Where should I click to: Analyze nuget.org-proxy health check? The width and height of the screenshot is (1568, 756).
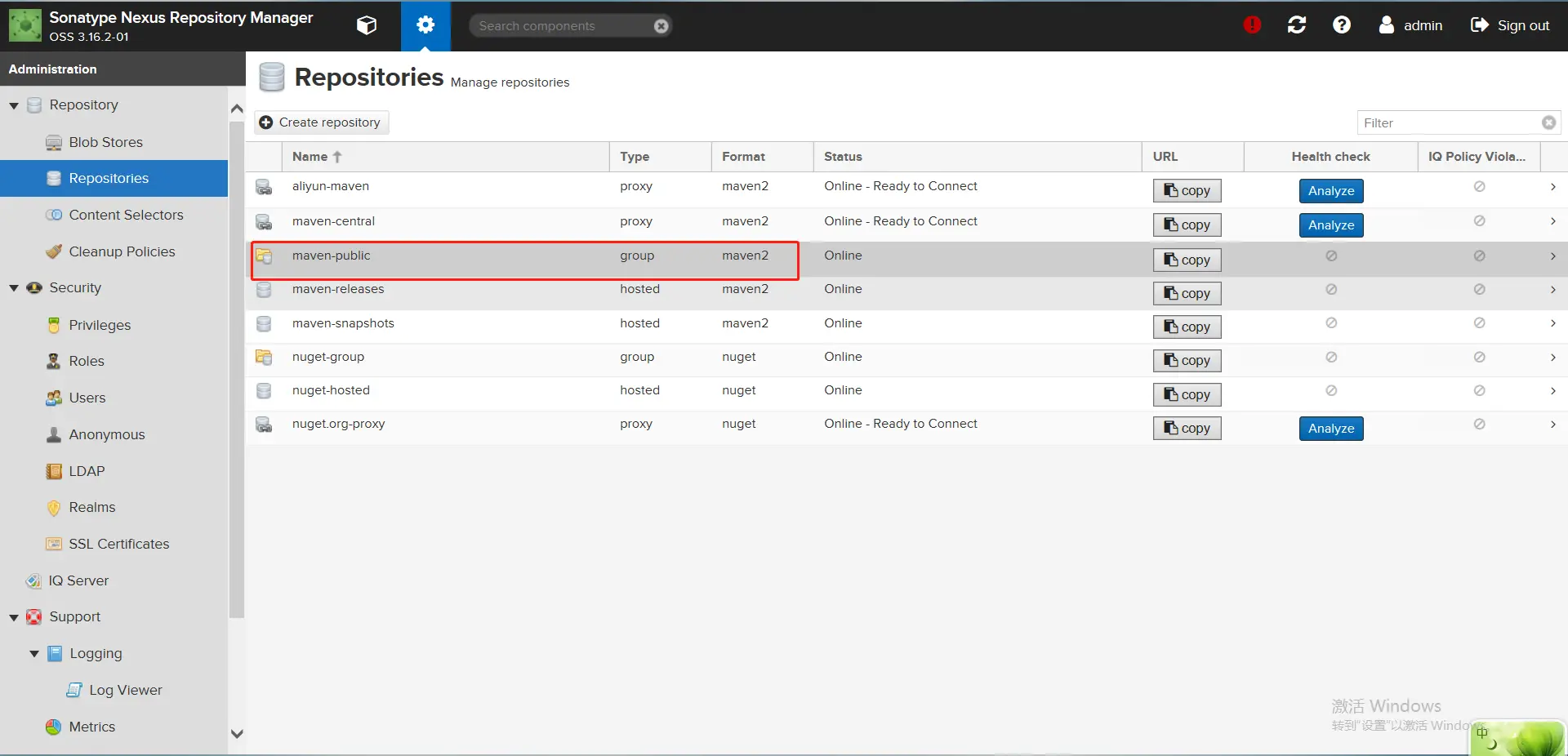1331,428
